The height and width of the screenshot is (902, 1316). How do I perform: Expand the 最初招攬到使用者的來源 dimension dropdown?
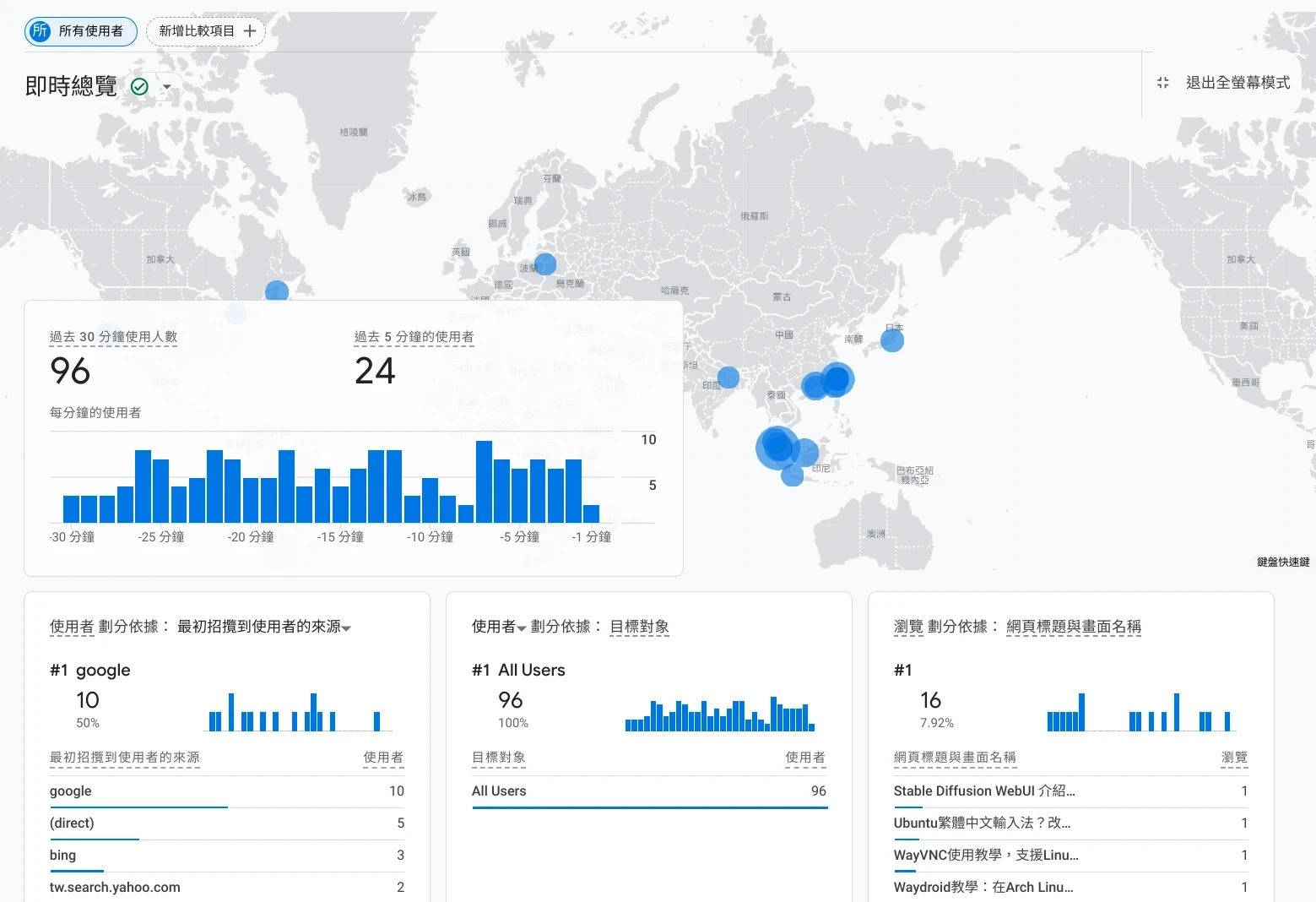tap(346, 628)
